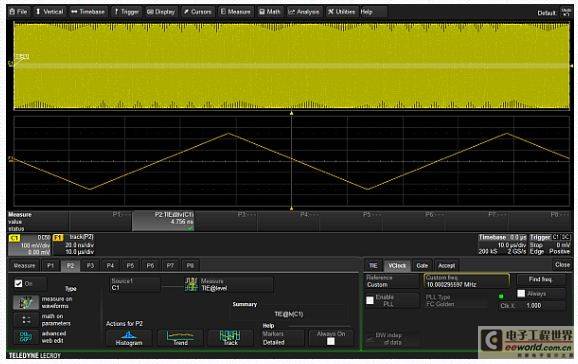578x364 pixels.
Task: Switch to the P2 tab
Action: (70, 266)
